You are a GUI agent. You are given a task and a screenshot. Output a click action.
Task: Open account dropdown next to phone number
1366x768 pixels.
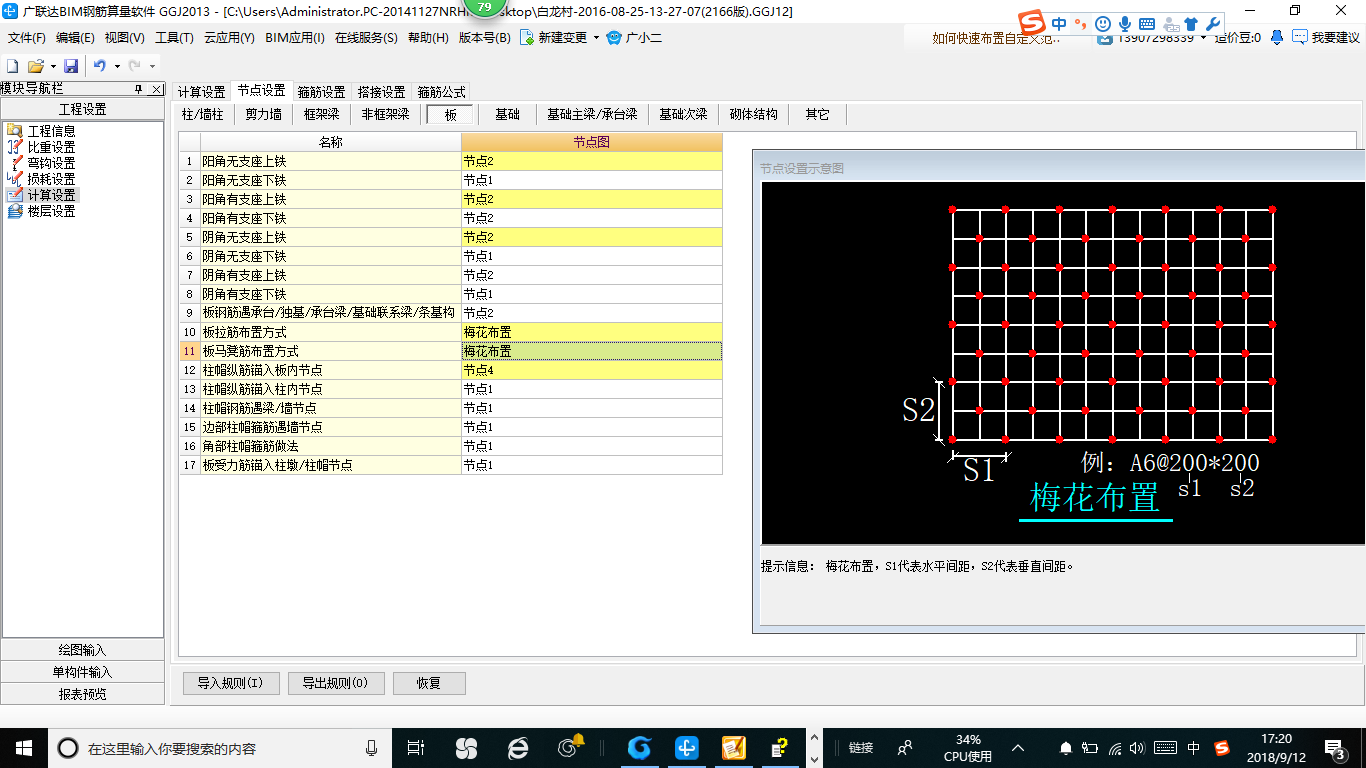pos(1204,38)
